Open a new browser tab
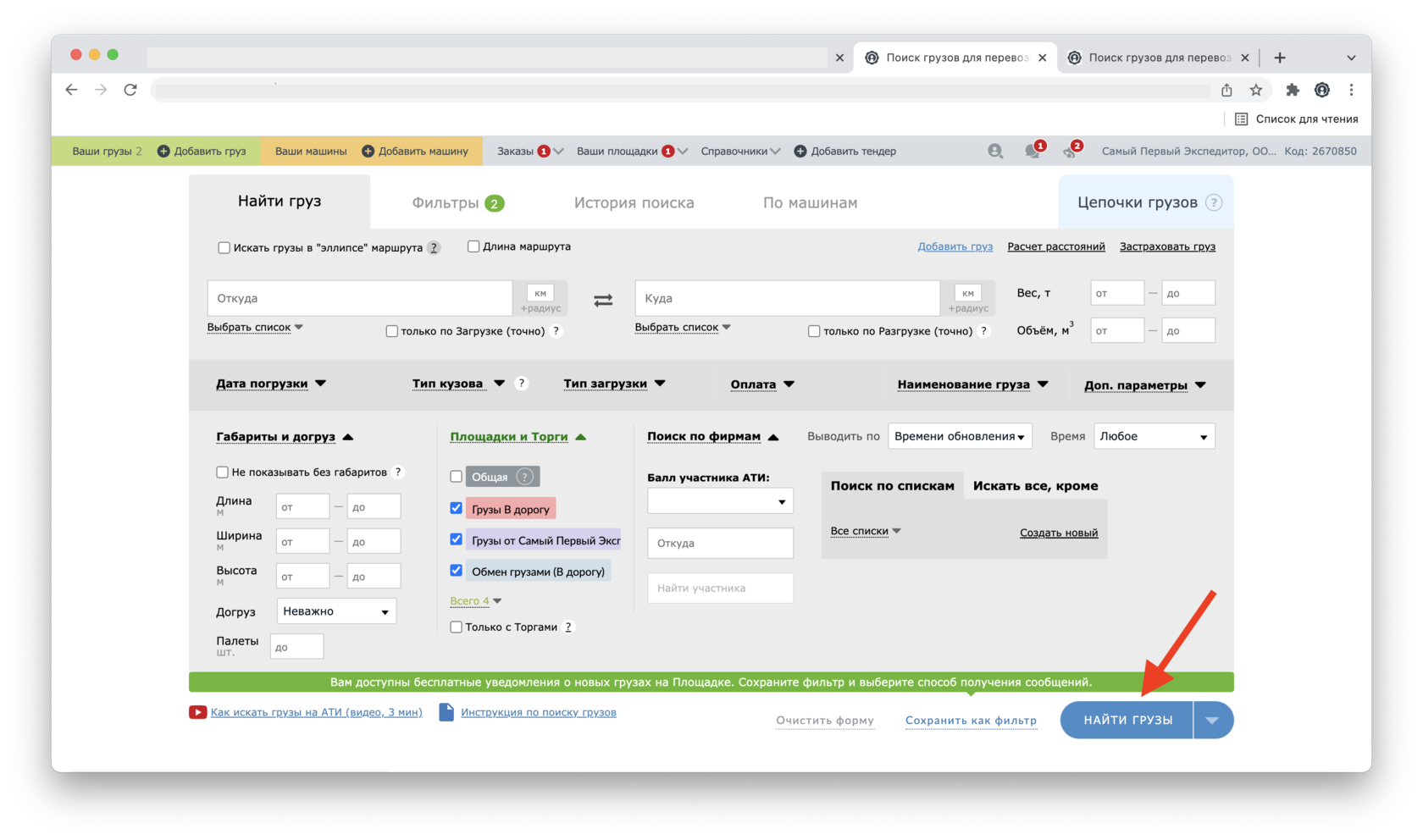Screen dimensions: 1423x840 point(1280,58)
